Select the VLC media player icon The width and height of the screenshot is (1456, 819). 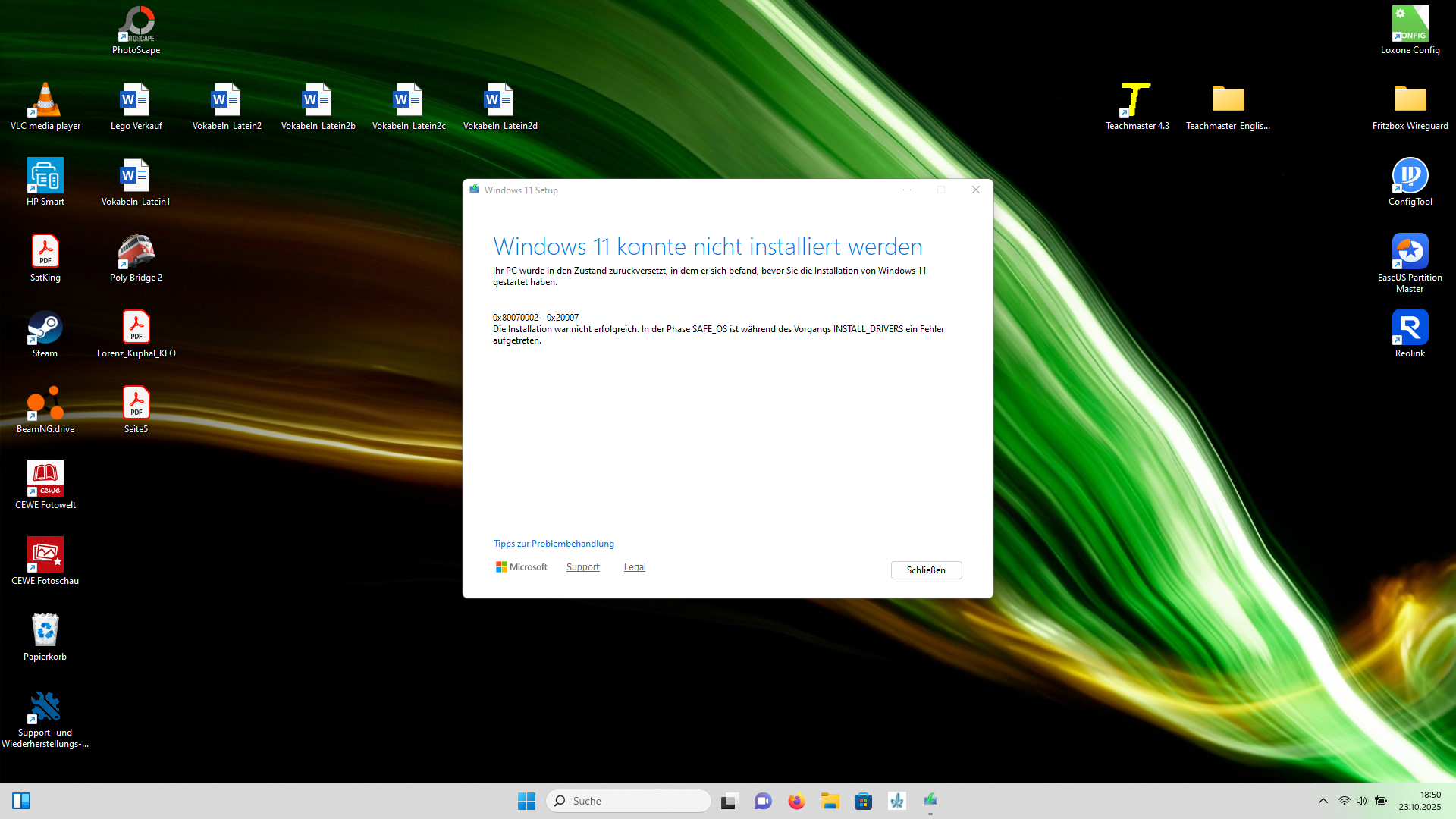pos(45,106)
